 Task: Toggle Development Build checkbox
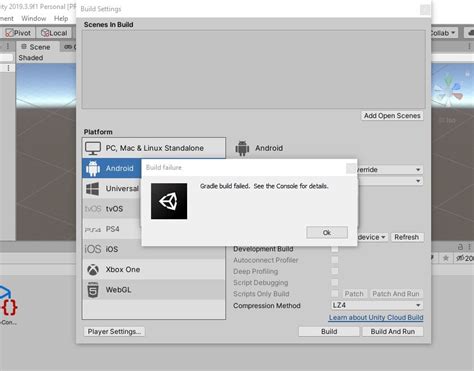tap(335, 249)
